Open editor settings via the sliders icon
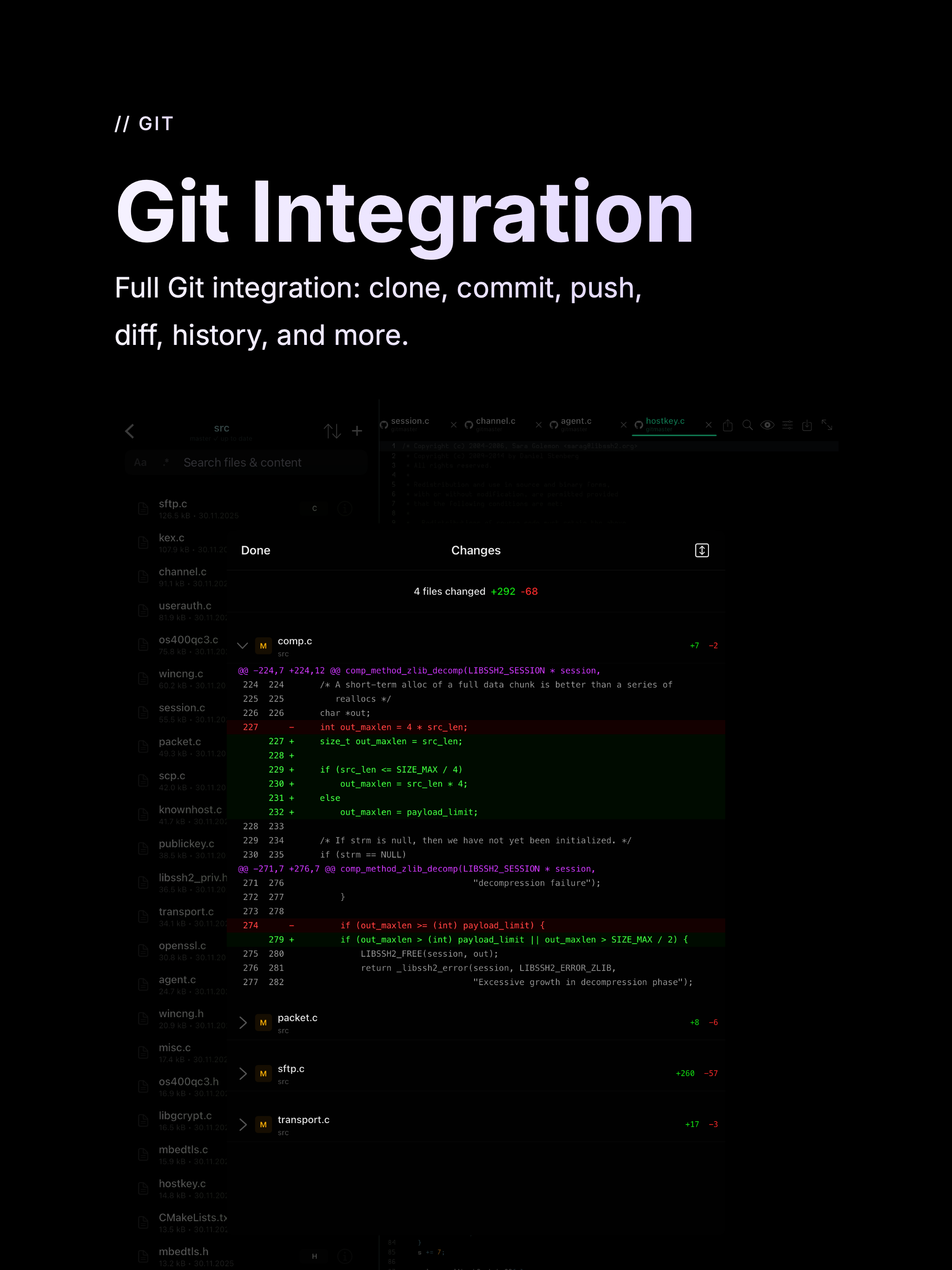This screenshot has width=952, height=1270. coord(787,425)
